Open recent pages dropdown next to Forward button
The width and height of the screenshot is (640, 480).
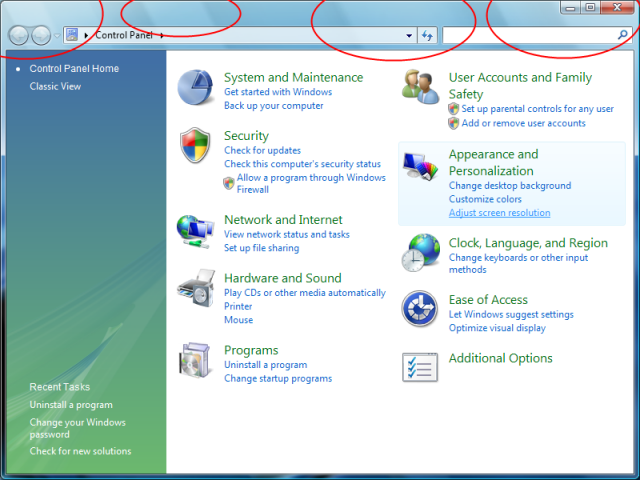pos(57,36)
